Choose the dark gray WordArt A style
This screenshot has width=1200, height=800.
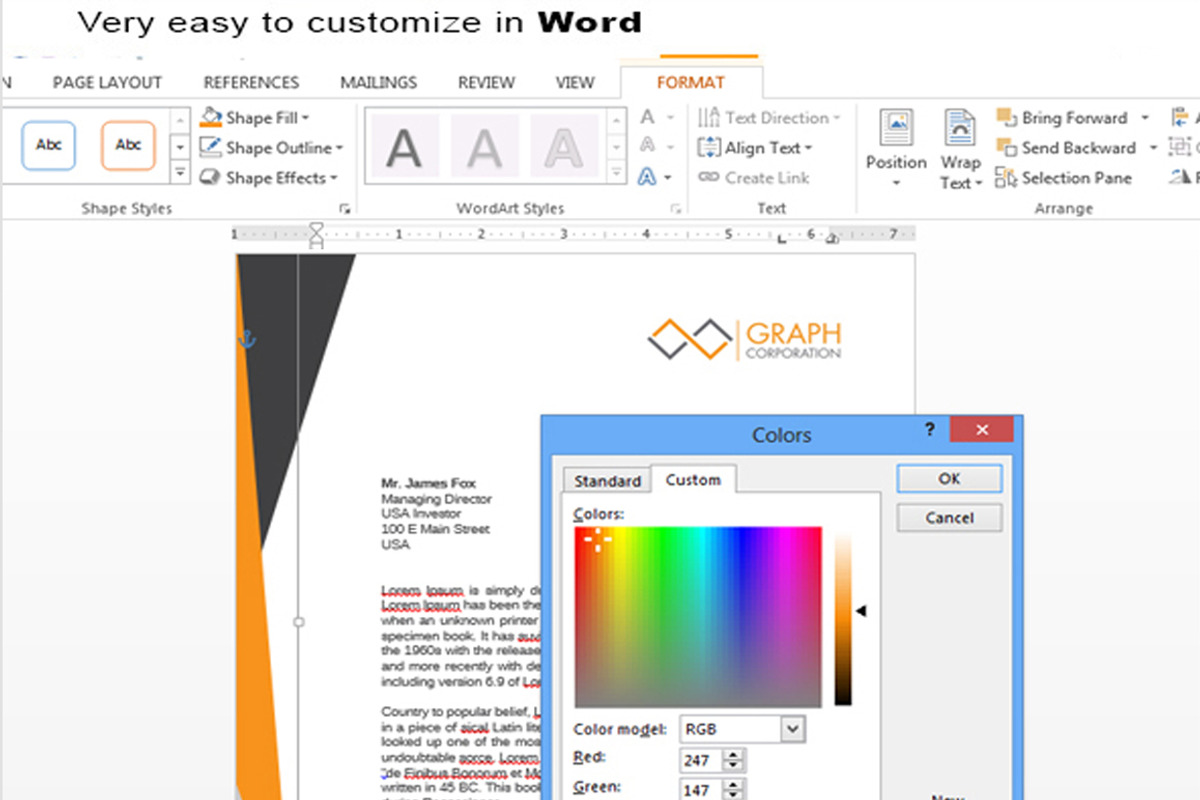pyautogui.click(x=404, y=148)
